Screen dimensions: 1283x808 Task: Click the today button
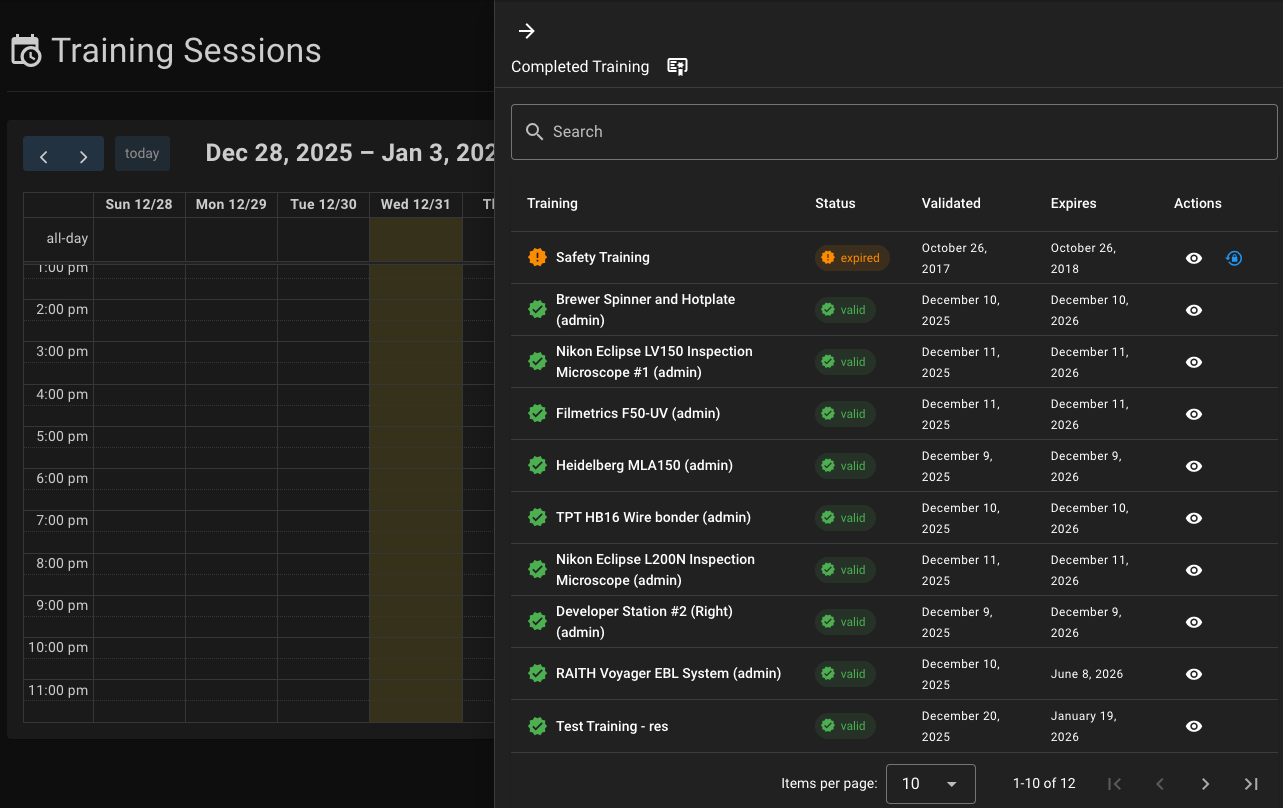click(142, 154)
